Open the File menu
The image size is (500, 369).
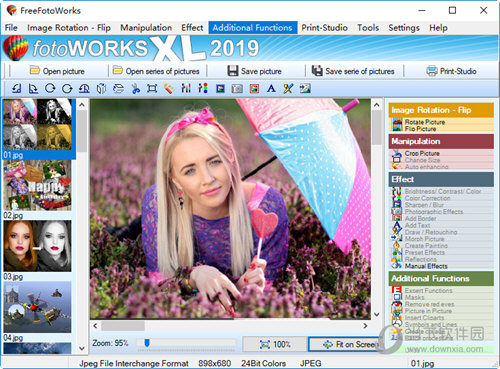(11, 28)
